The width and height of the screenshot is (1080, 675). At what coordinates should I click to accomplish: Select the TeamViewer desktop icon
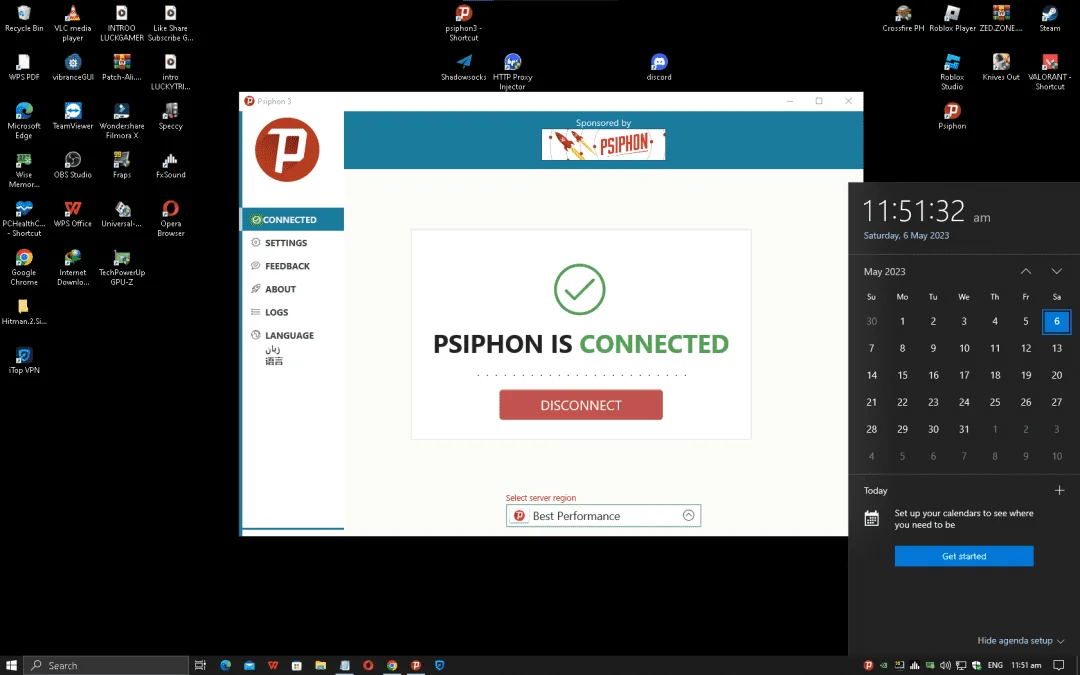pyautogui.click(x=72, y=116)
